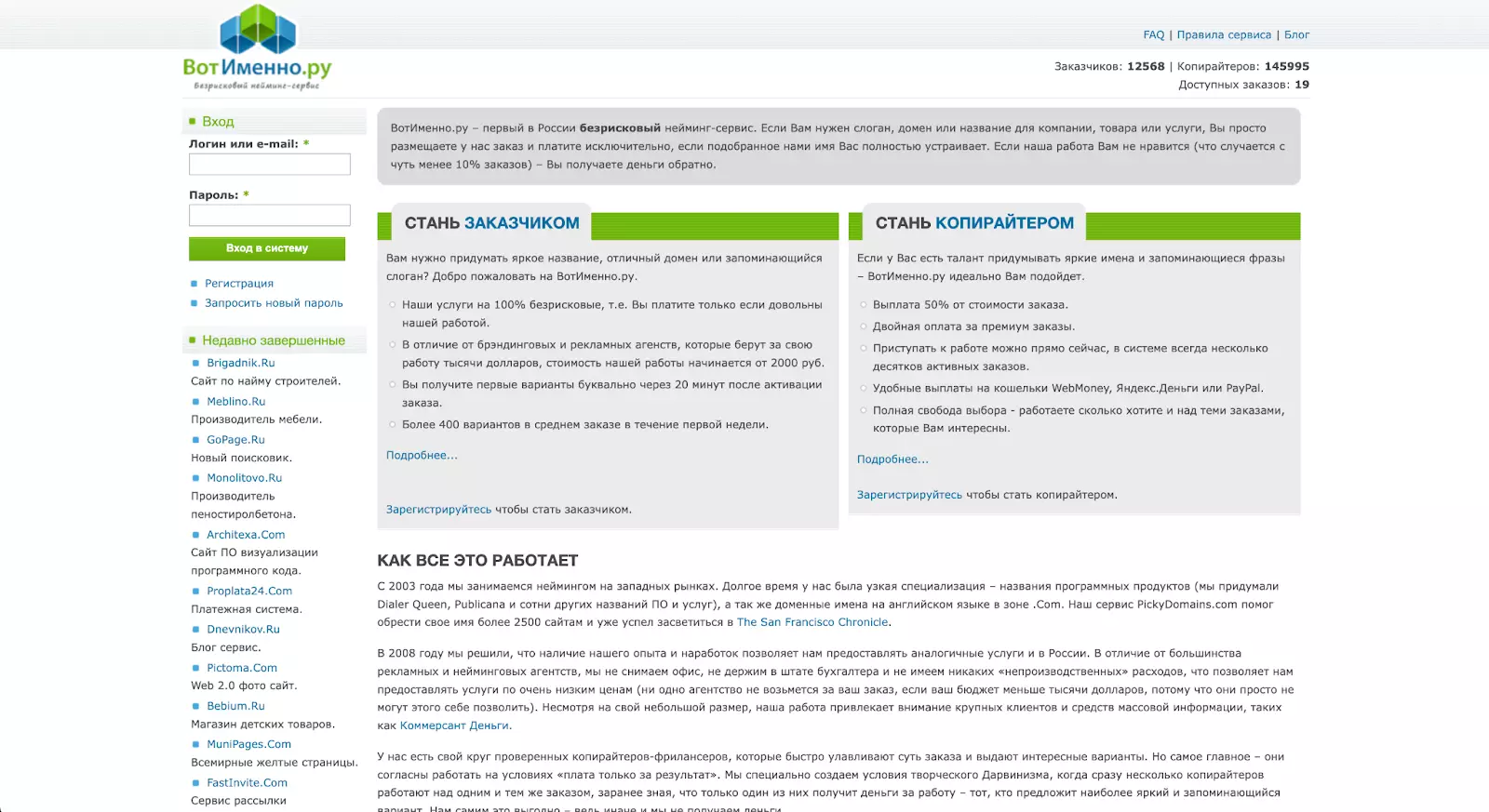Click the Всемирные желтые страницы description
The width and height of the screenshot is (1489, 812).
pos(275,763)
